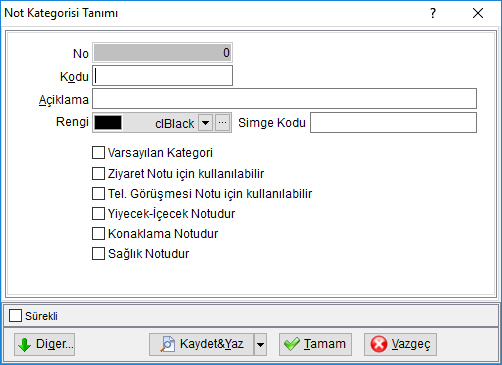Image resolution: width=502 pixels, height=365 pixels.
Task: Check the Konaklama Notudur box
Action: tap(98, 234)
